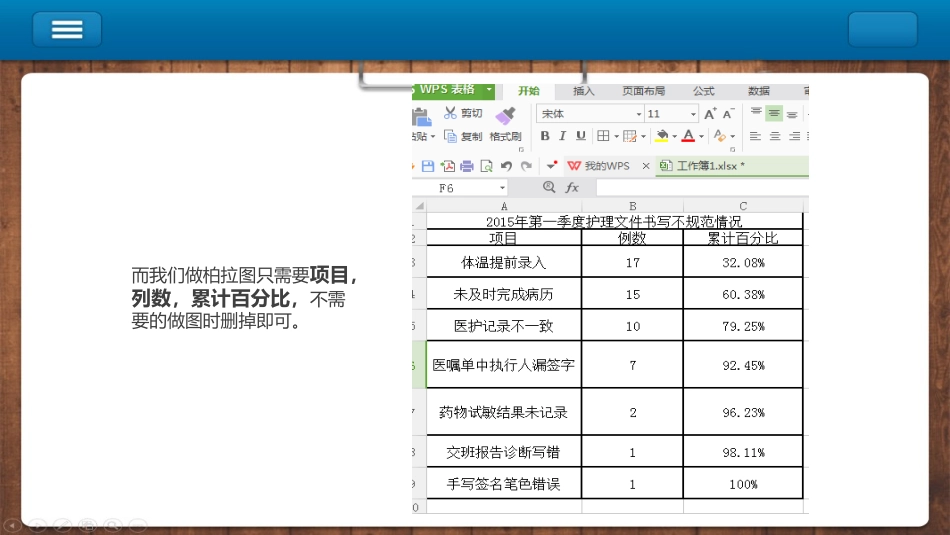This screenshot has height=535, width=950.
Task: Switch to the 页面布局 ribbon tab
Action: click(643, 91)
